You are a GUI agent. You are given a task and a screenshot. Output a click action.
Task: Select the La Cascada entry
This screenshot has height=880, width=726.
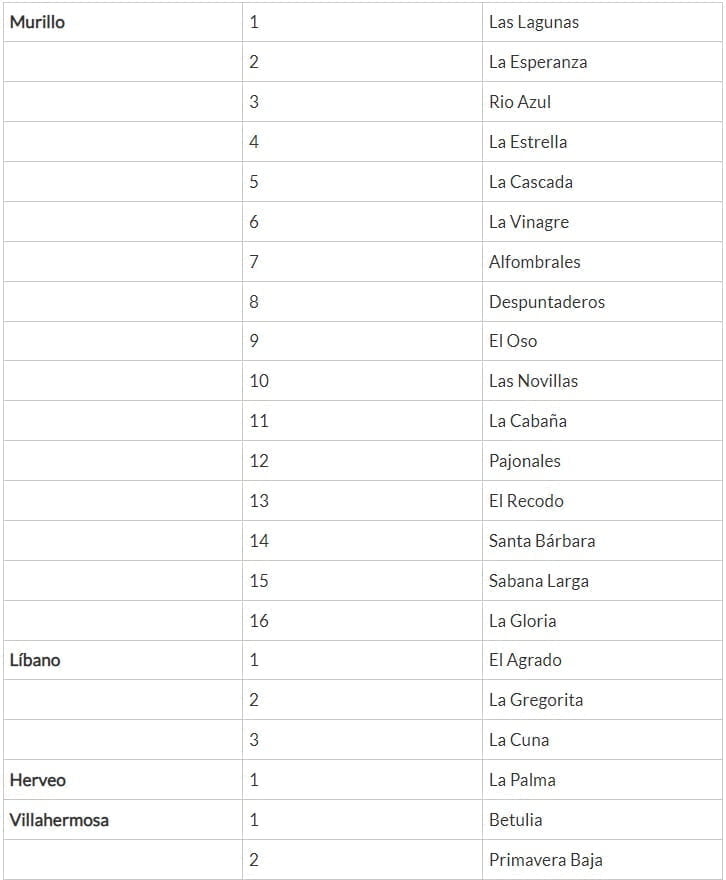click(531, 182)
